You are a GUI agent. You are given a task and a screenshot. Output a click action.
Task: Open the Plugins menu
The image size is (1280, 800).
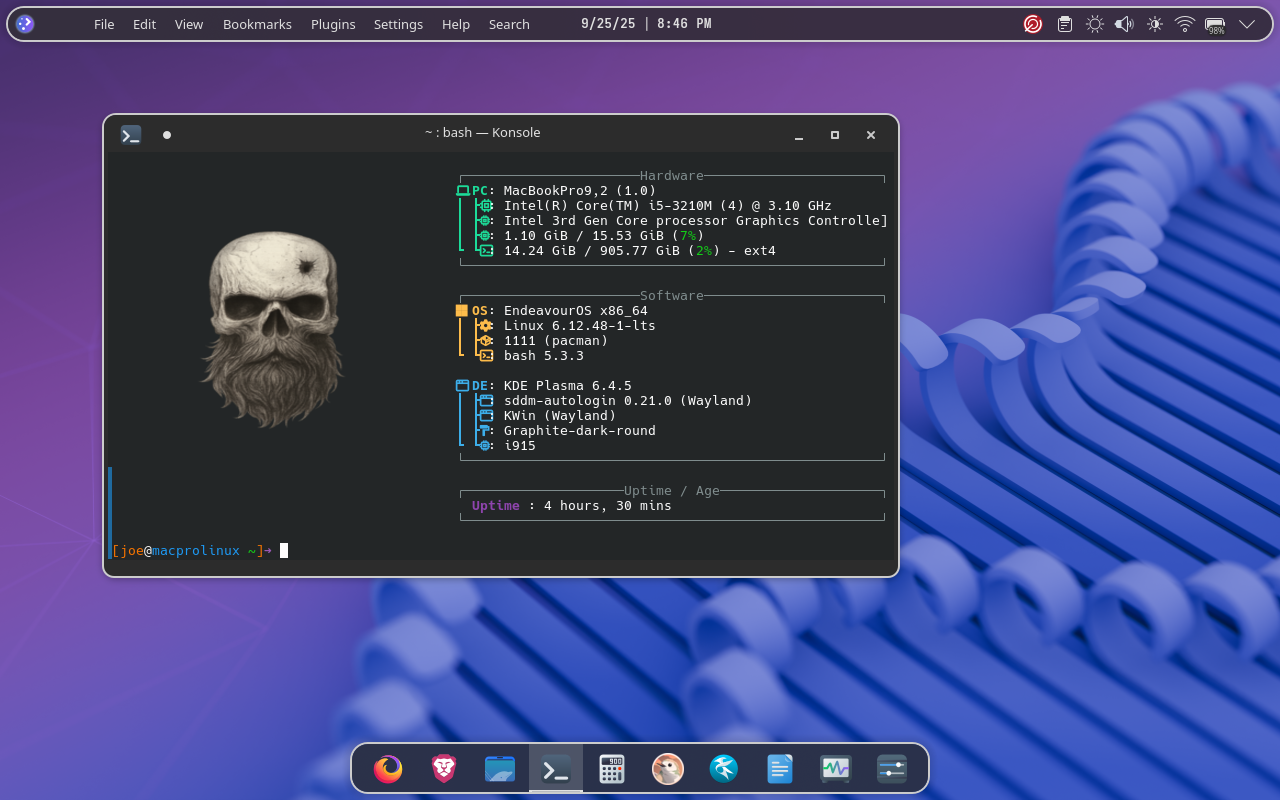(333, 24)
